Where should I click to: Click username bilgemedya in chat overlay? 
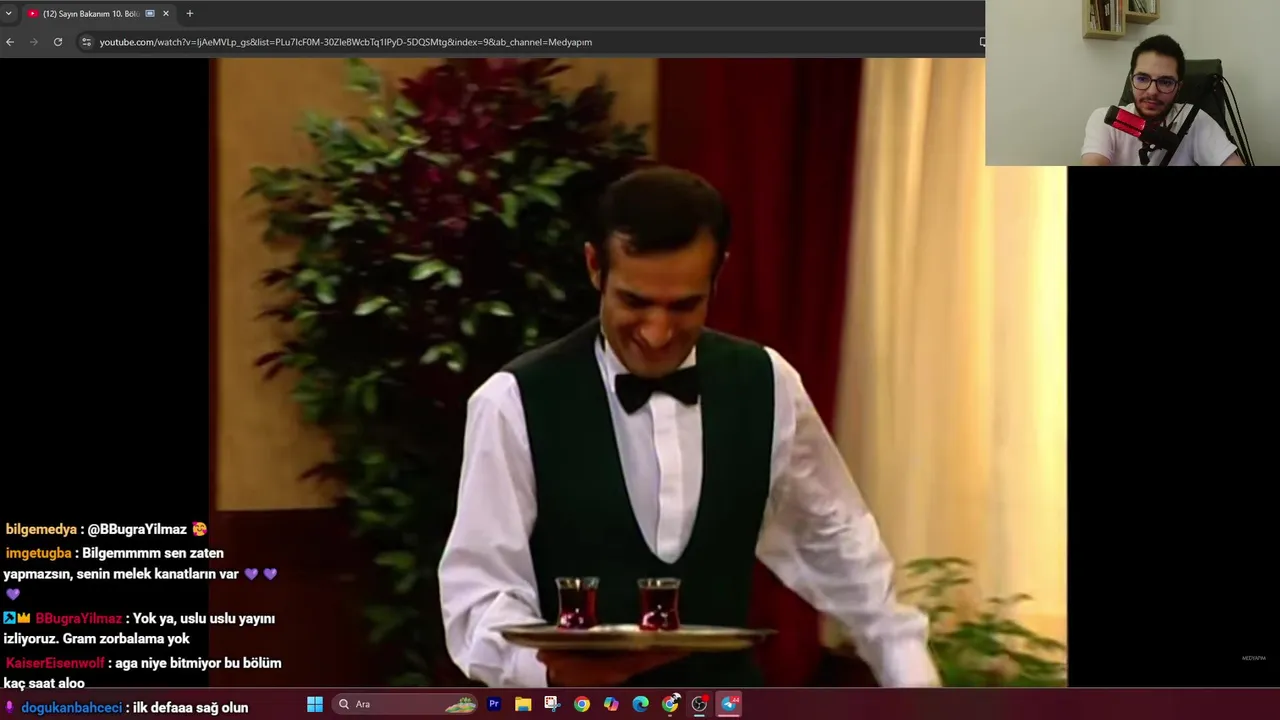[x=41, y=529]
